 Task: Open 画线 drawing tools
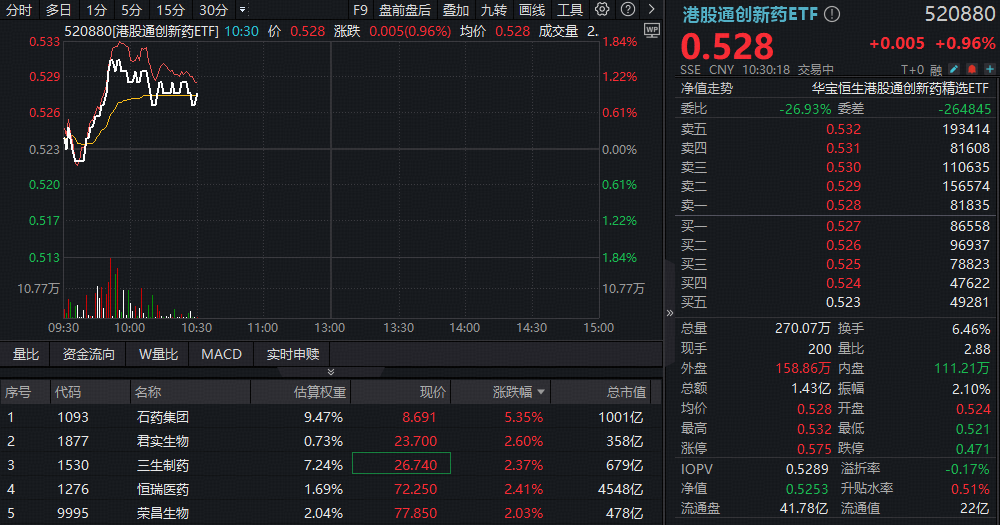tap(532, 10)
